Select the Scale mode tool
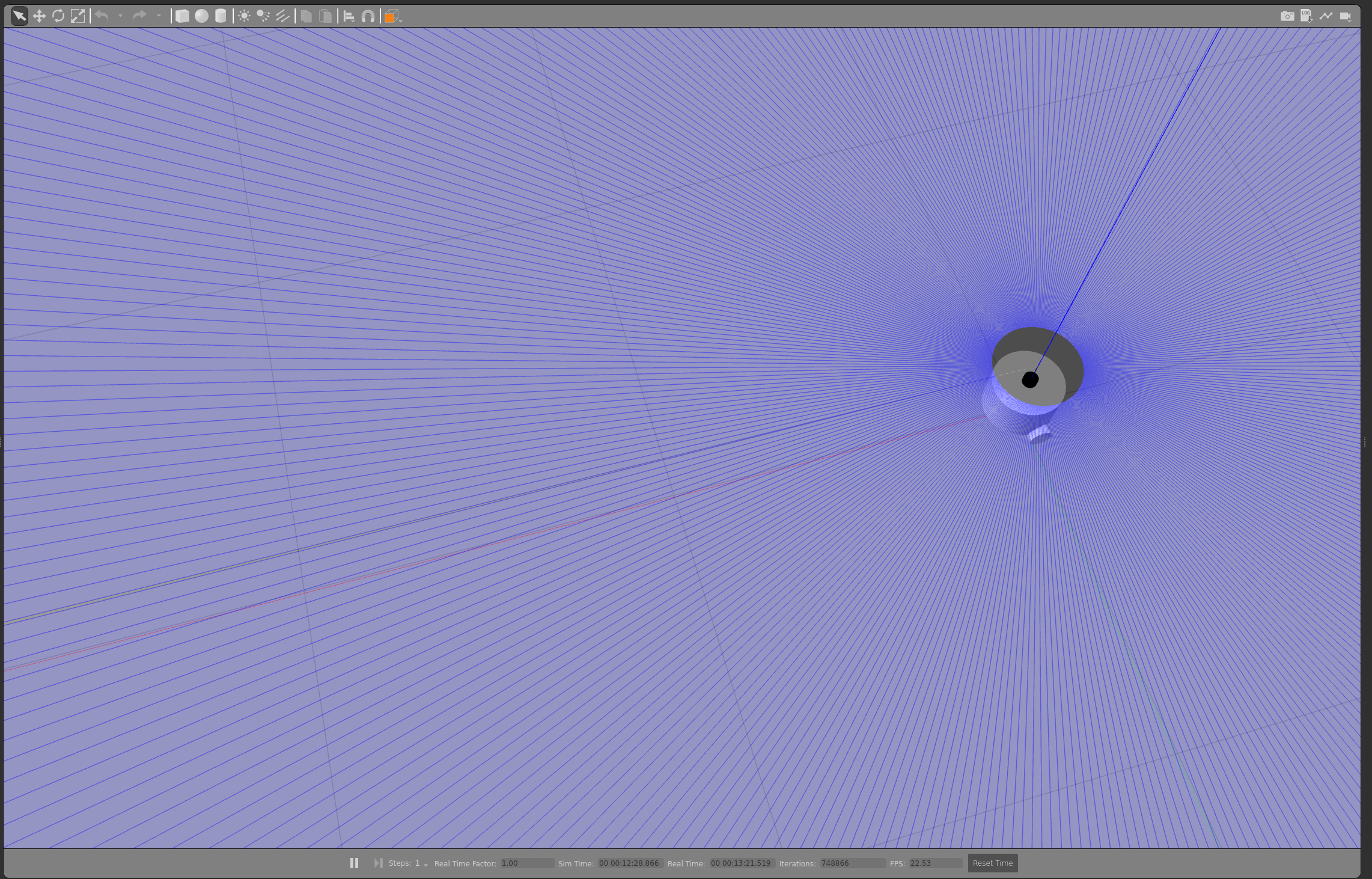Screen dimensions: 1372x879 click(x=78, y=16)
